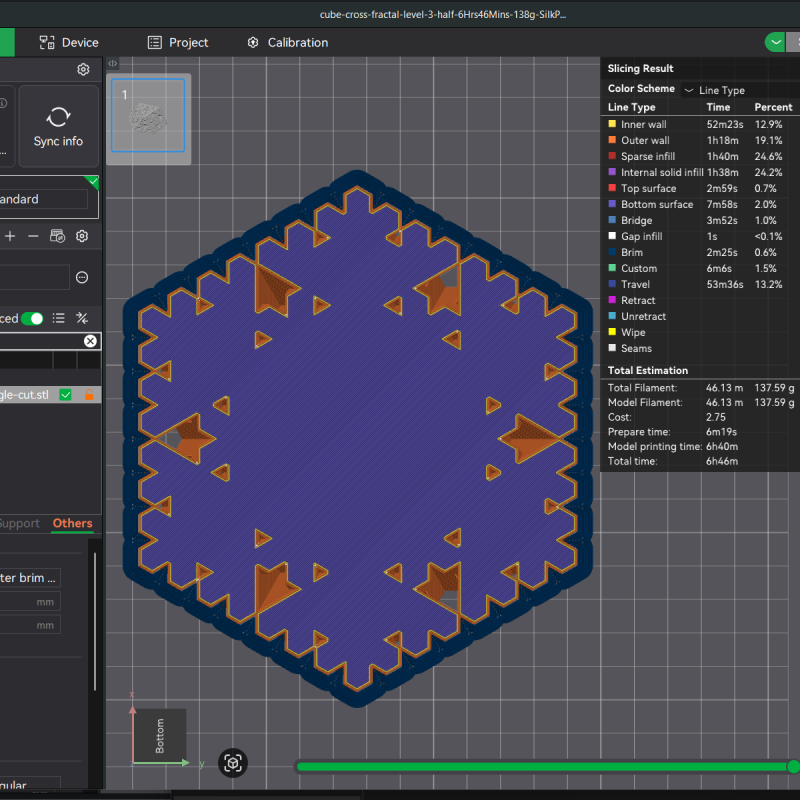Image resolution: width=800 pixels, height=800 pixels.
Task: Click the Inner wall yellow color swatch
Action: [x=612, y=124]
